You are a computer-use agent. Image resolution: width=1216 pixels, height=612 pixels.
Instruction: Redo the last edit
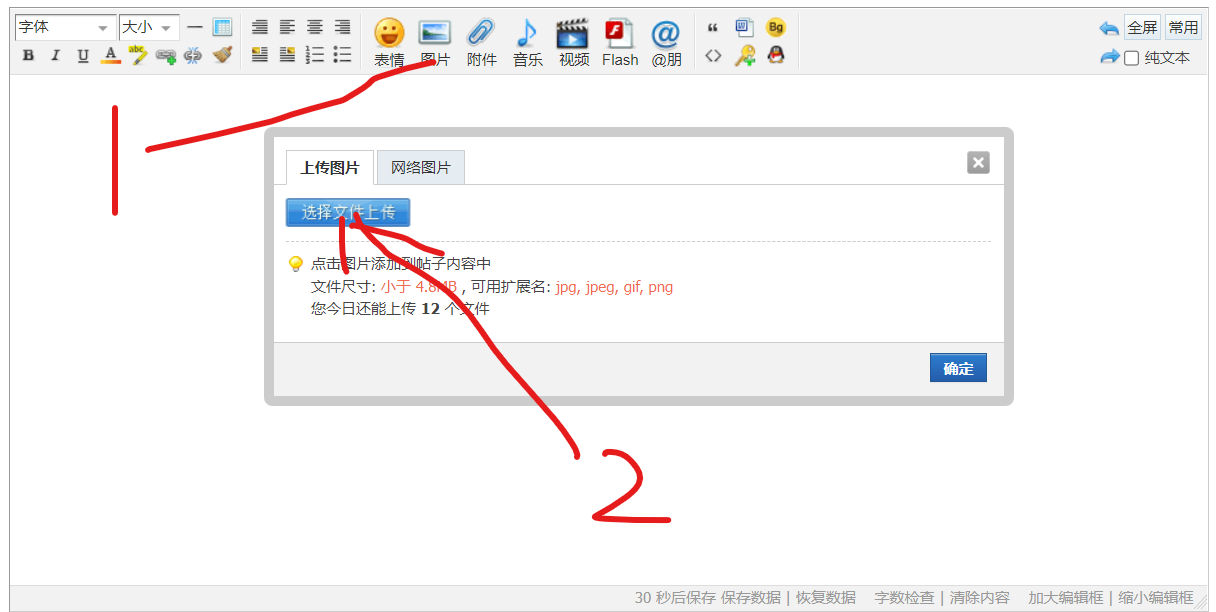tap(1109, 57)
